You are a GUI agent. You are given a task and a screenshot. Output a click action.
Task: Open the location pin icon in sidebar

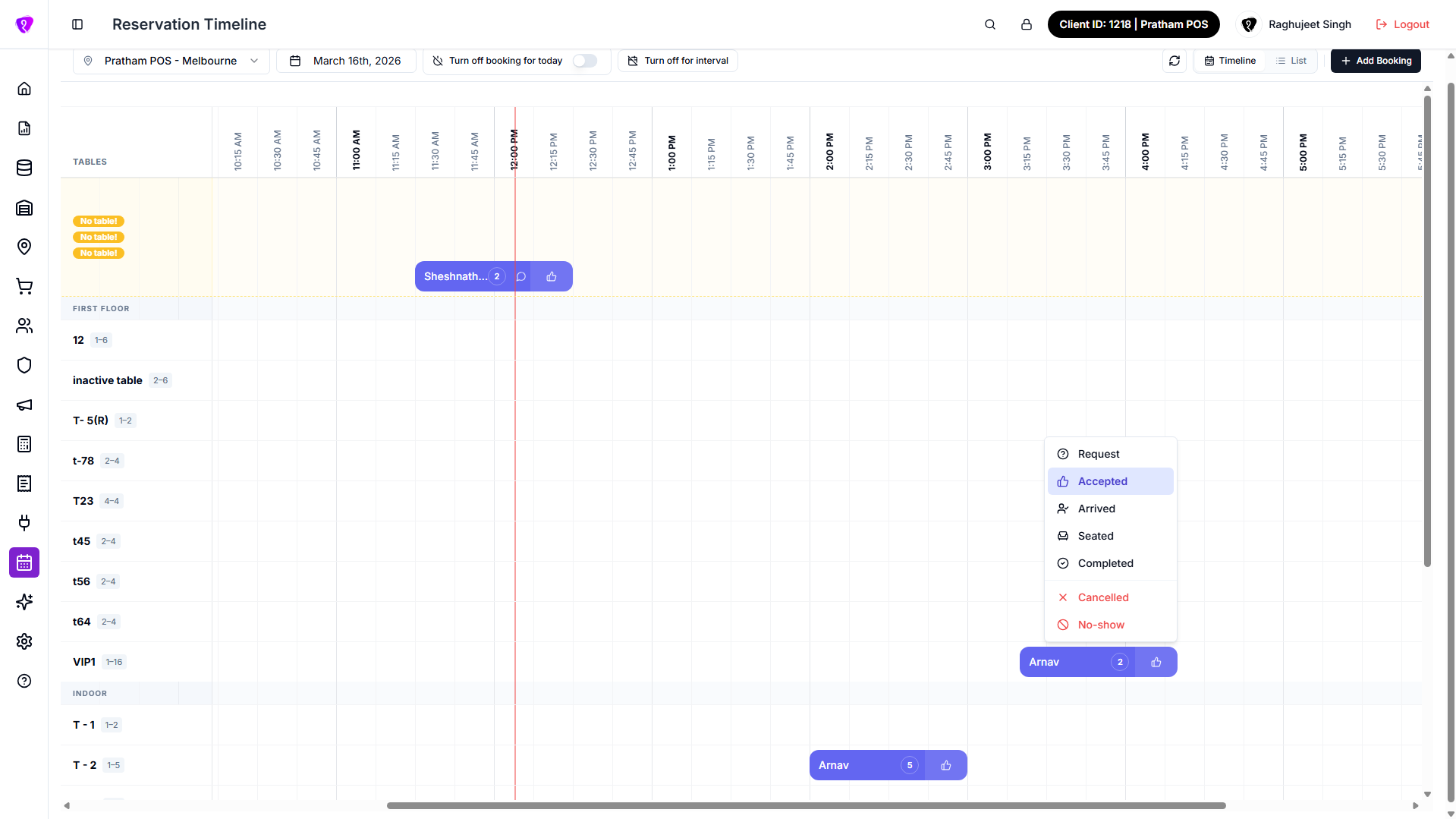(24, 247)
